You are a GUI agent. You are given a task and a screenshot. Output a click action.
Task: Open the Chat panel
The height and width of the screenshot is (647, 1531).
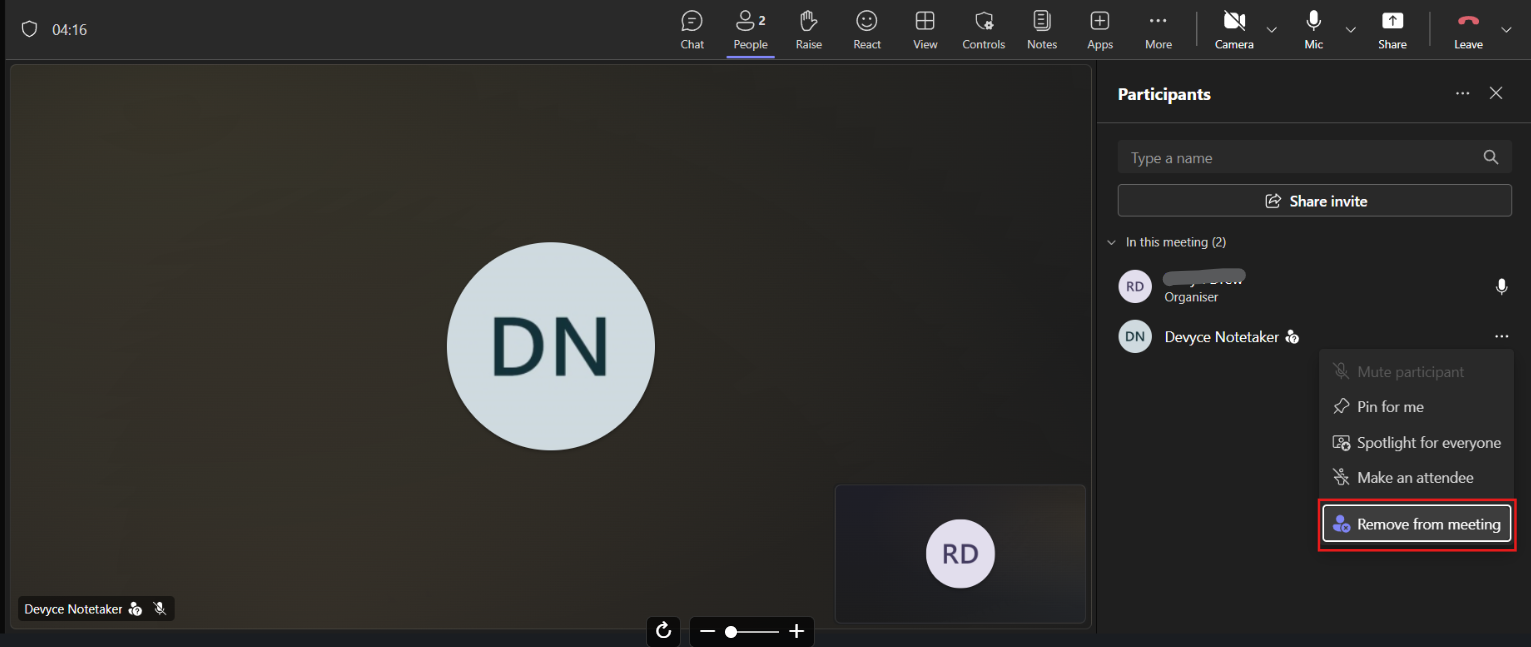click(x=692, y=30)
